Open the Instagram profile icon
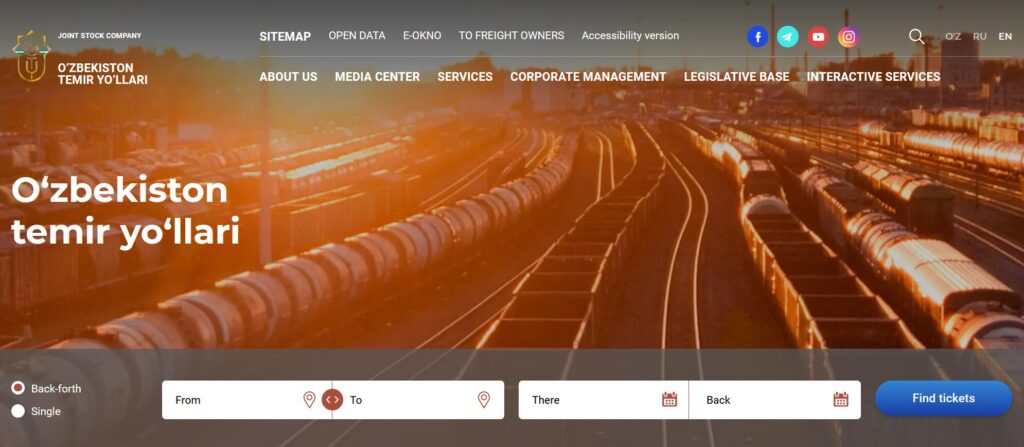 tap(848, 37)
